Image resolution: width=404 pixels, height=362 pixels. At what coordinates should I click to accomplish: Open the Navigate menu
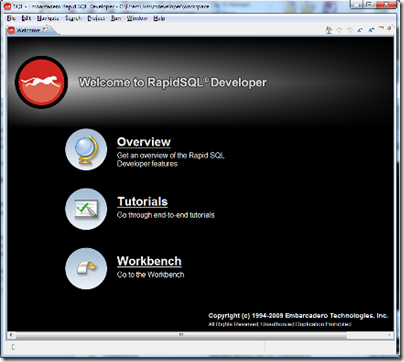pyautogui.click(x=48, y=18)
